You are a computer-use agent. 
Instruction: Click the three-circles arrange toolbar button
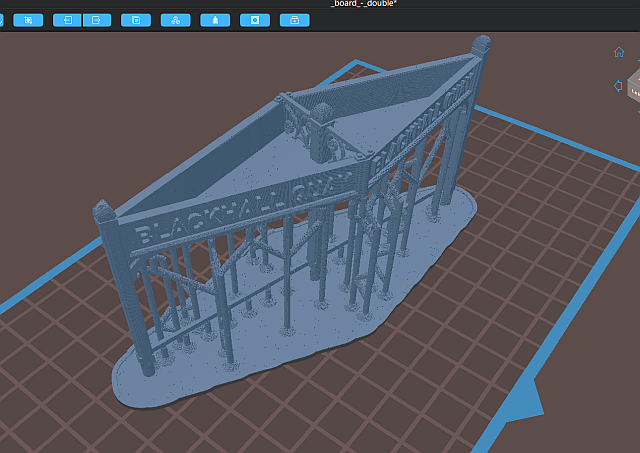176,20
